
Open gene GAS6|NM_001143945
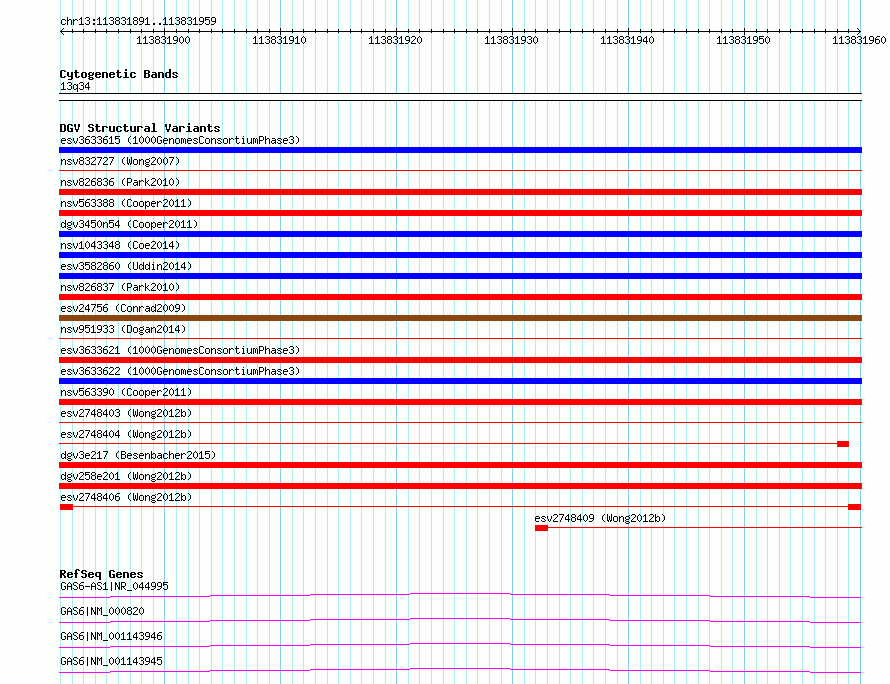111,661
